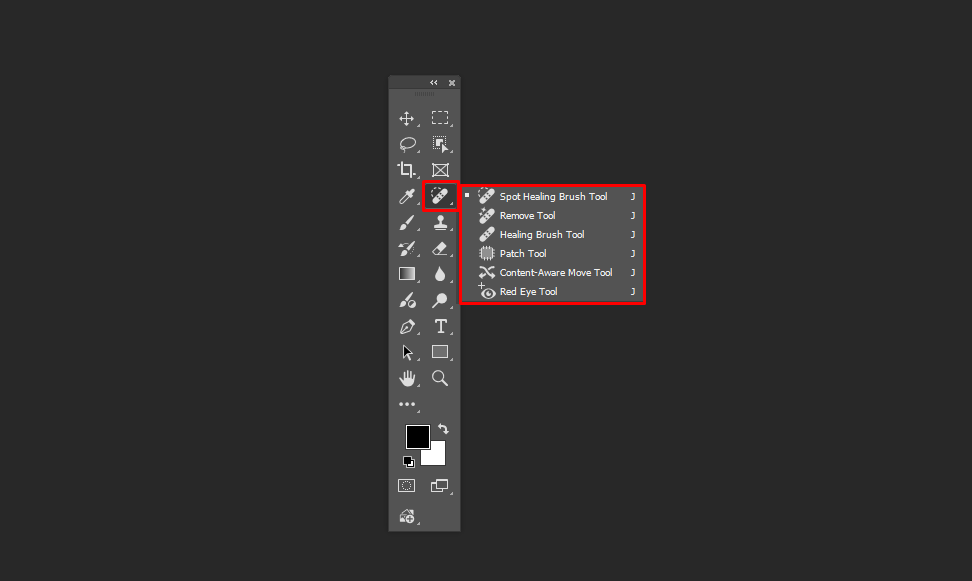Select the Rectangle shape tool
This screenshot has height=581, width=972.
tap(440, 352)
